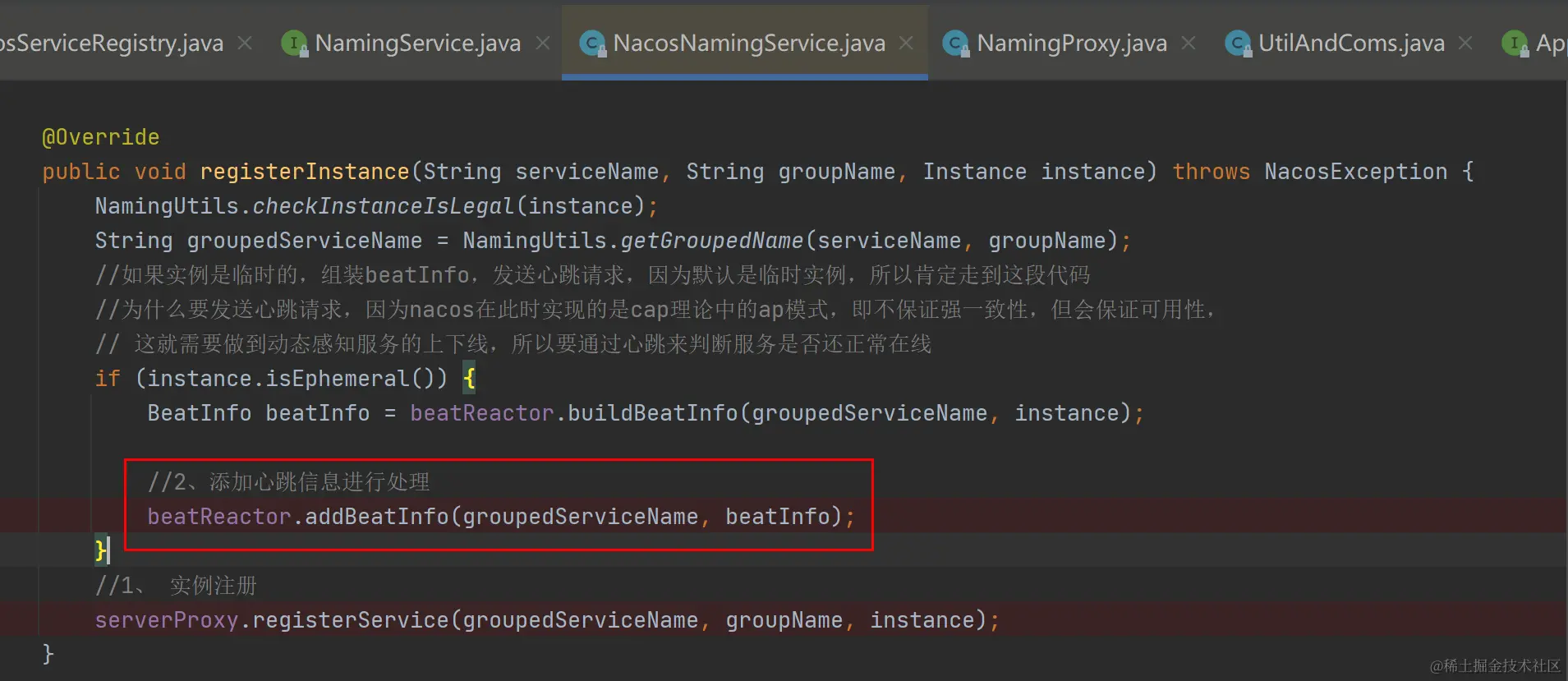Click isEphemeral in the if condition
Screen dimensions: 1568x681
click(x=338, y=379)
